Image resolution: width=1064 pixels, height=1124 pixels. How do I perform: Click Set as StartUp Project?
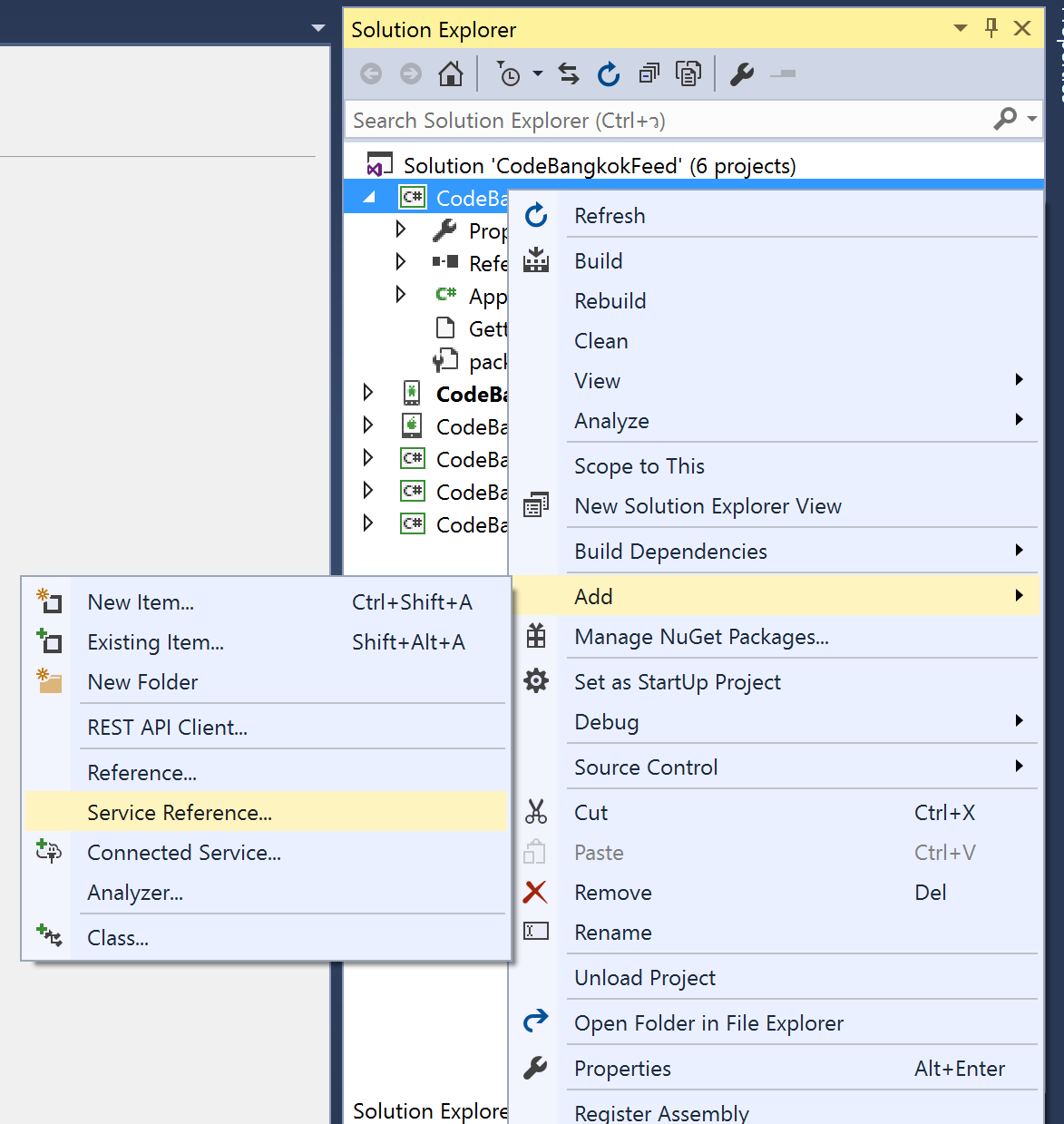tap(677, 681)
